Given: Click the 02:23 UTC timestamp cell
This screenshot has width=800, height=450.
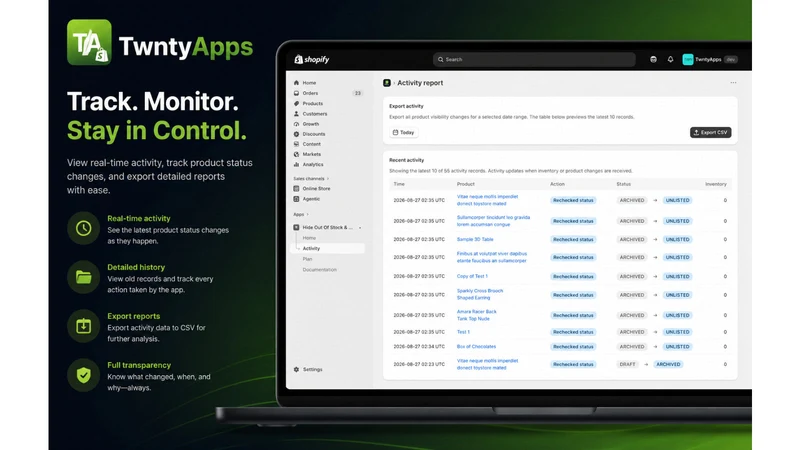Looking at the screenshot, I should click(x=419, y=365).
